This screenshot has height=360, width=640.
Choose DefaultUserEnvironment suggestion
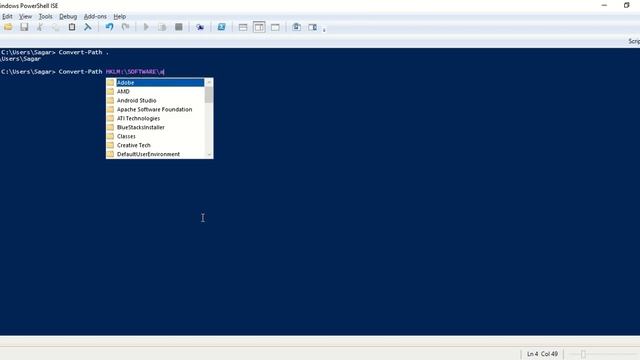coord(155,154)
